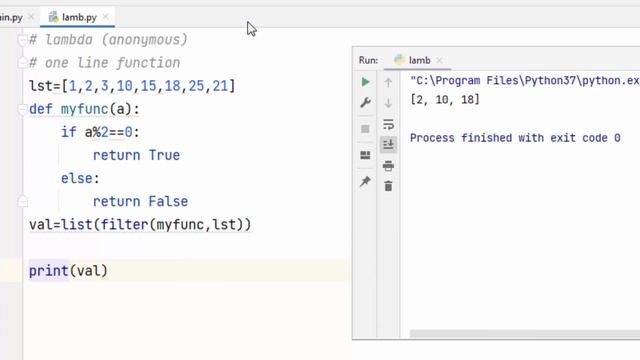Select the lamb tab in Run panel
The width and height of the screenshot is (640, 360).
pyautogui.click(x=419, y=60)
